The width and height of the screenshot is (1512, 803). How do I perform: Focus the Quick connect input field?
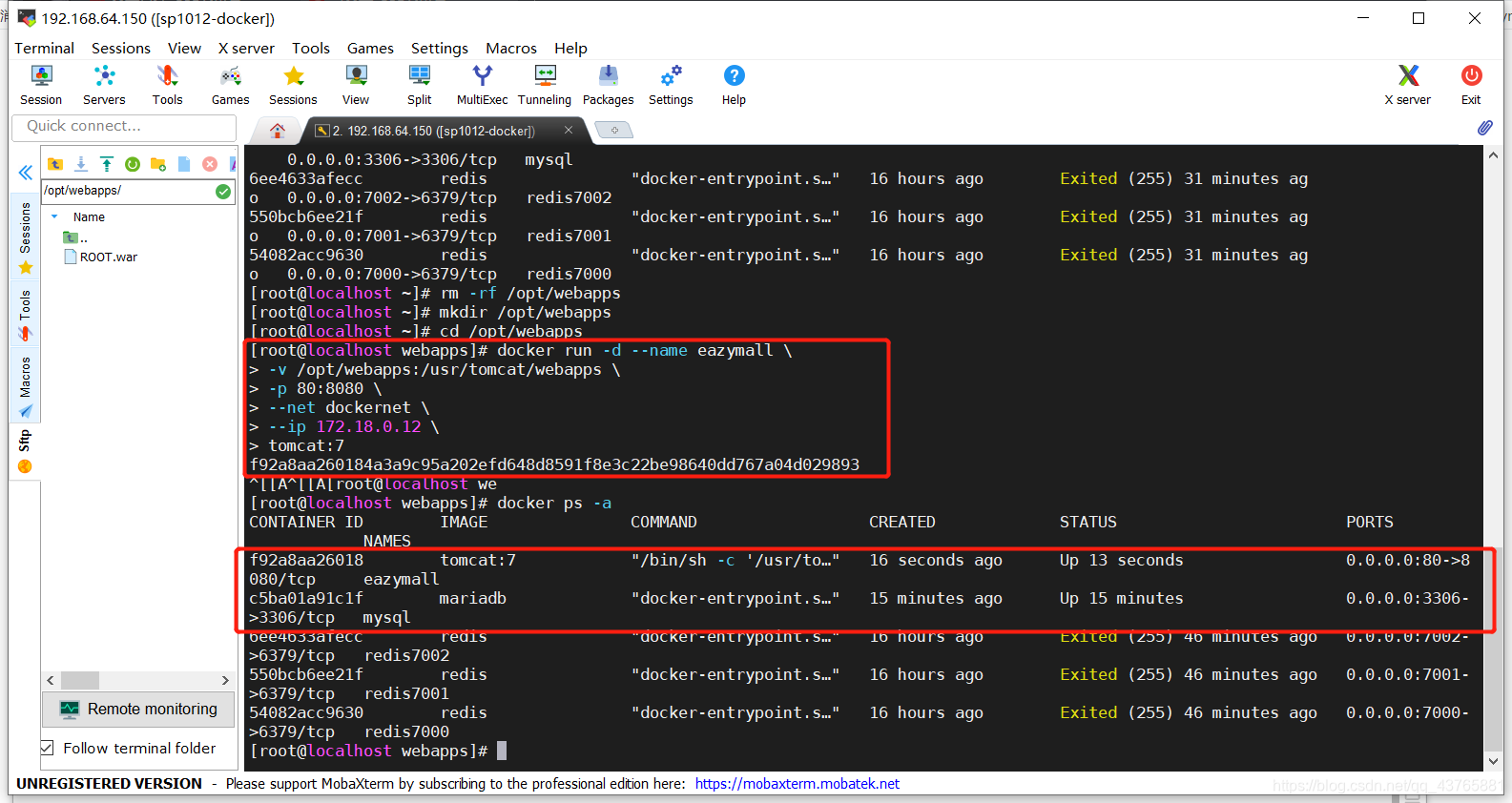point(124,126)
